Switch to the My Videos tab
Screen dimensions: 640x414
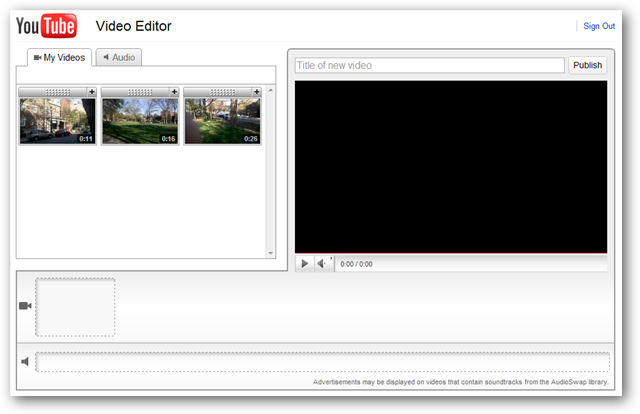(x=60, y=58)
